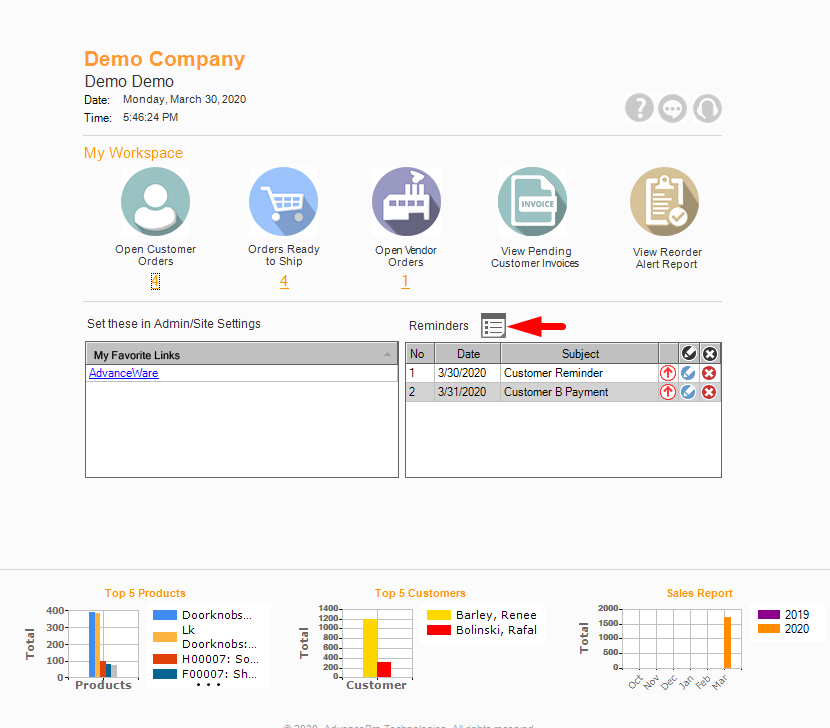This screenshot has height=728, width=830.
Task: Click the Orders Ready to Ship cart icon
Action: [283, 202]
